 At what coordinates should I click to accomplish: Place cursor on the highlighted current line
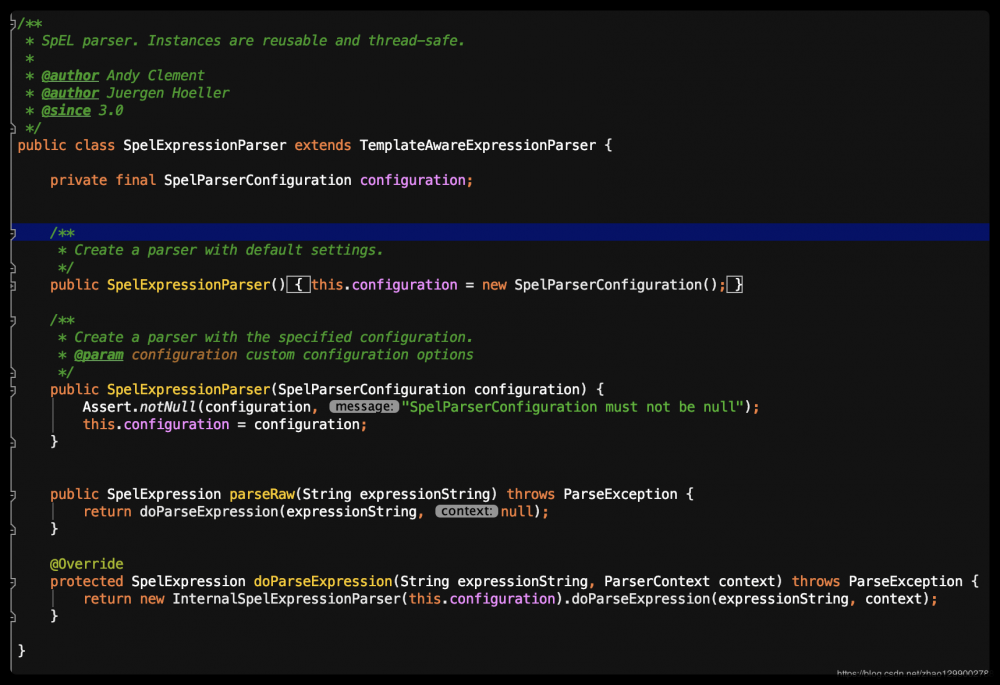coord(500,232)
